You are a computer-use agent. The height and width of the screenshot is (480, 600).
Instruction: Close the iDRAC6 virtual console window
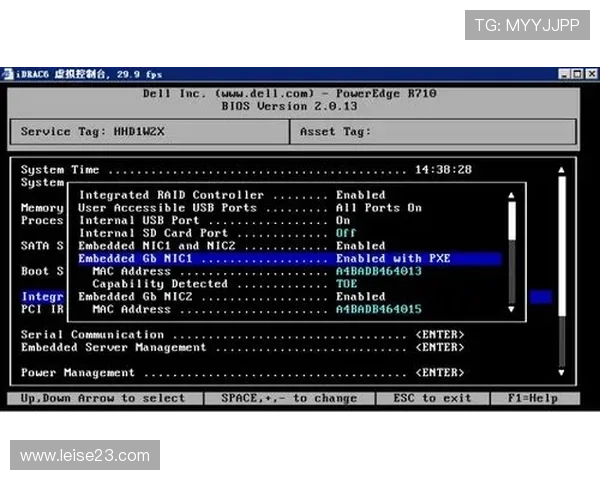(x=592, y=73)
